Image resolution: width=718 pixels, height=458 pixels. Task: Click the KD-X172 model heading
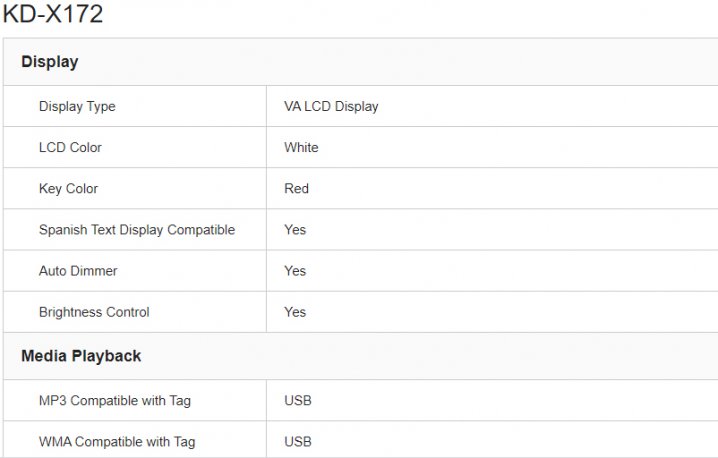(x=52, y=15)
